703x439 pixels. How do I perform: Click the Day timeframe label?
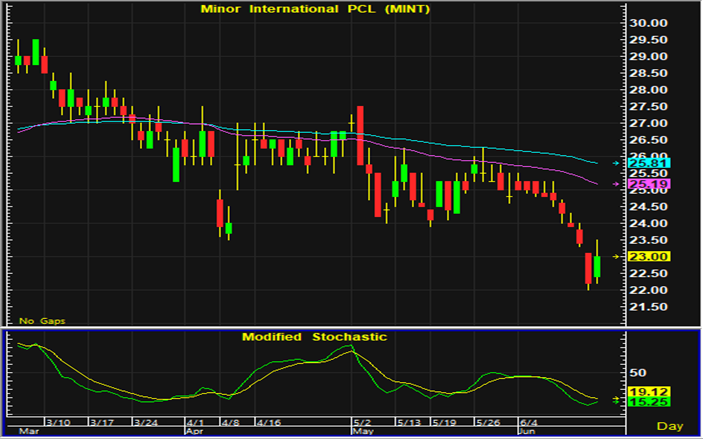tap(670, 426)
